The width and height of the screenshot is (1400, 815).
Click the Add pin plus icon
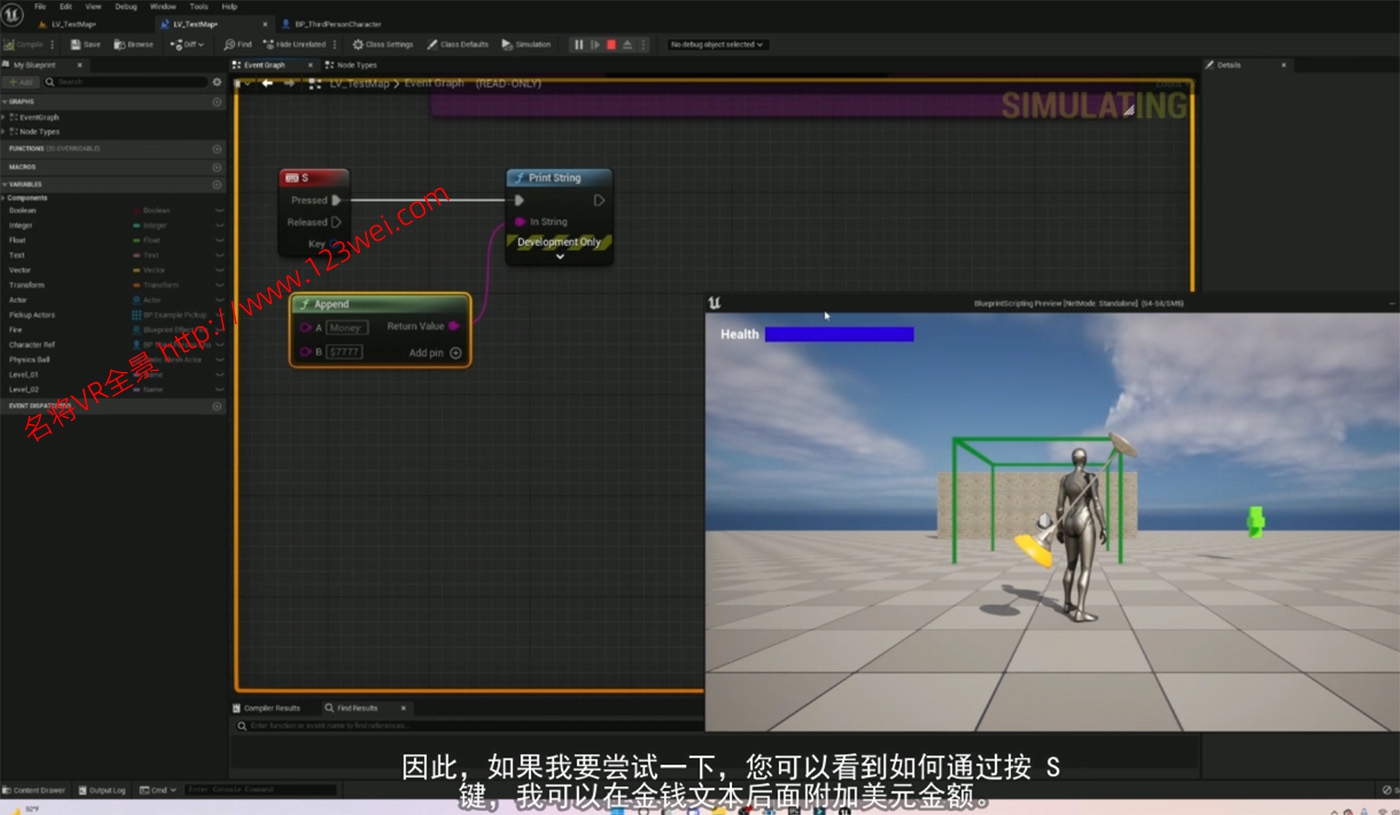tap(456, 353)
